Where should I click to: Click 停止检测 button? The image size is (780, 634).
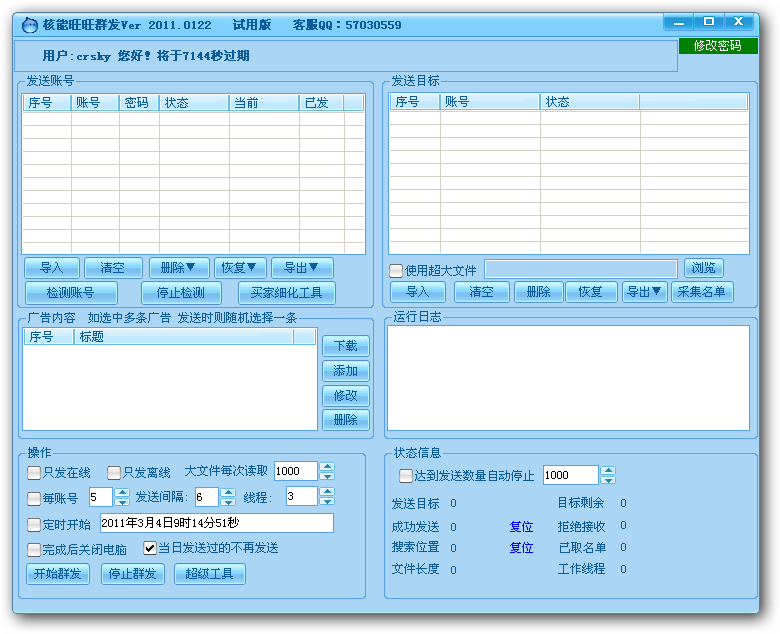181,292
